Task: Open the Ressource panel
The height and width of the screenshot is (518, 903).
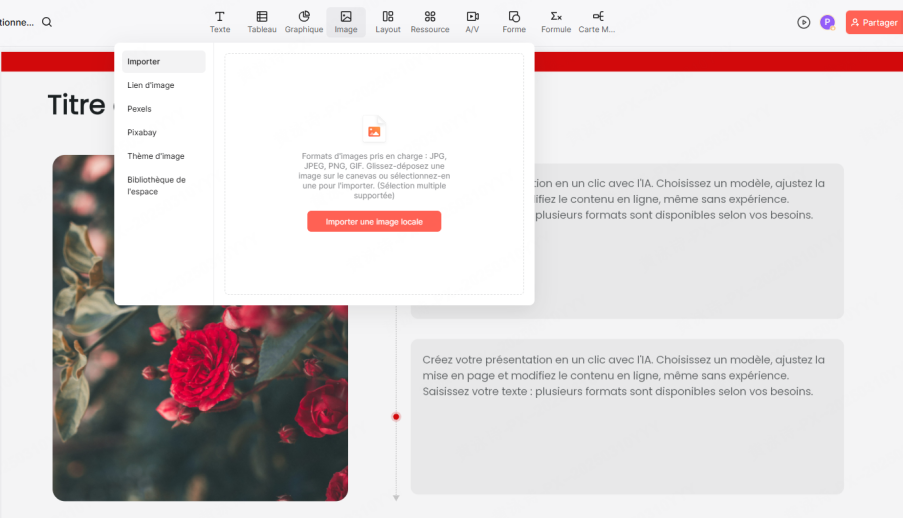Action: click(x=430, y=21)
